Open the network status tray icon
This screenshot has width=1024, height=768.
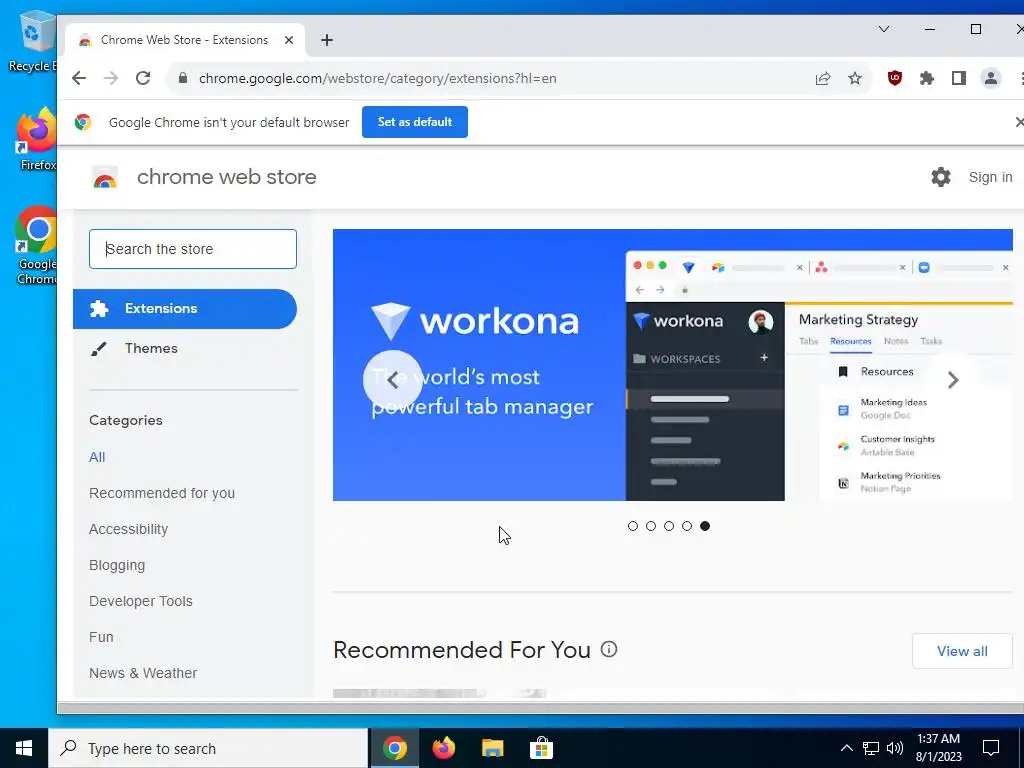point(871,748)
